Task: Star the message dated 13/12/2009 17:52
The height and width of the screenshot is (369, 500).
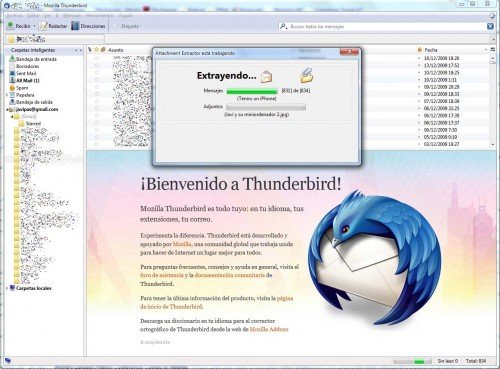Action: pyautogui.click(x=97, y=65)
